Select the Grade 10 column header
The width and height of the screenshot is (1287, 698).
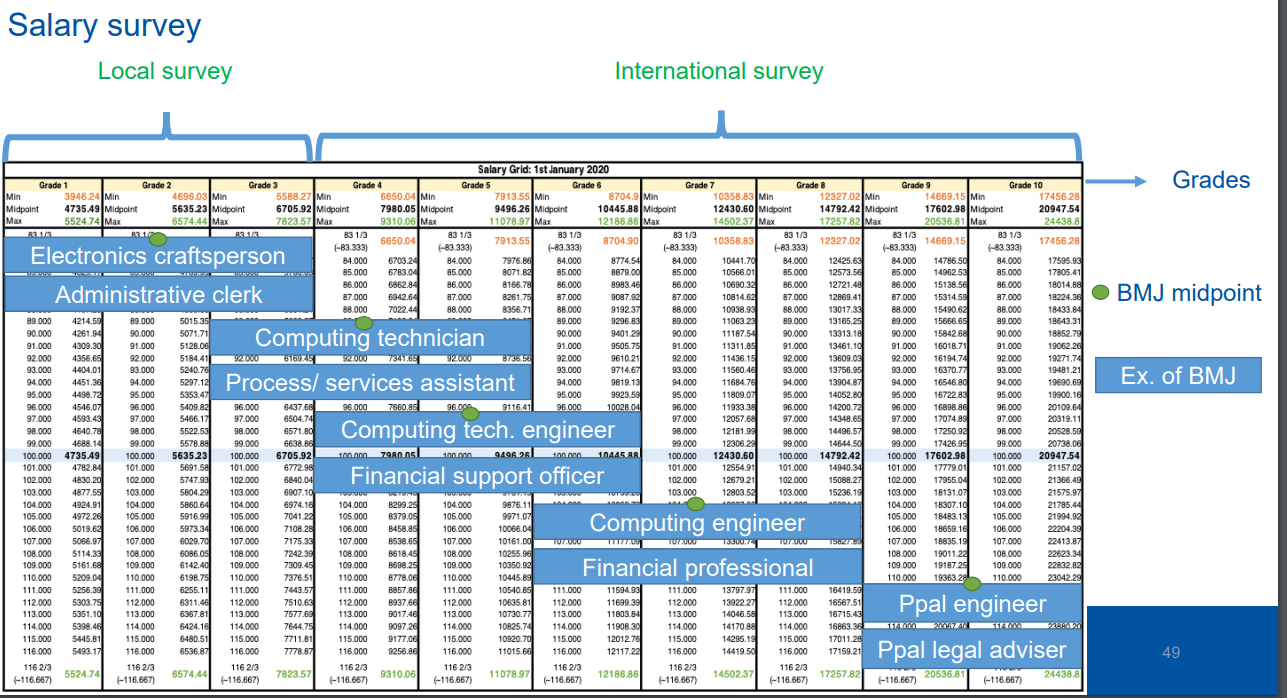(x=1026, y=185)
